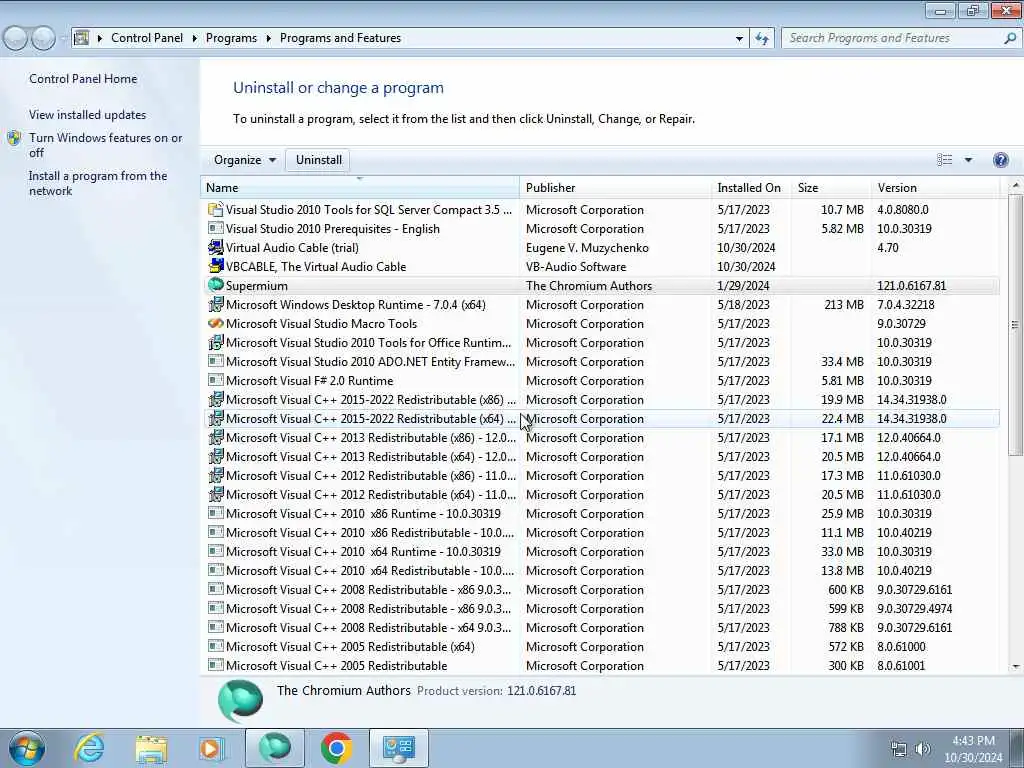1024x768 pixels.
Task: Select Microsoft Visual C++ 2010 x86 Runtime row
Action: pyautogui.click(x=600, y=513)
